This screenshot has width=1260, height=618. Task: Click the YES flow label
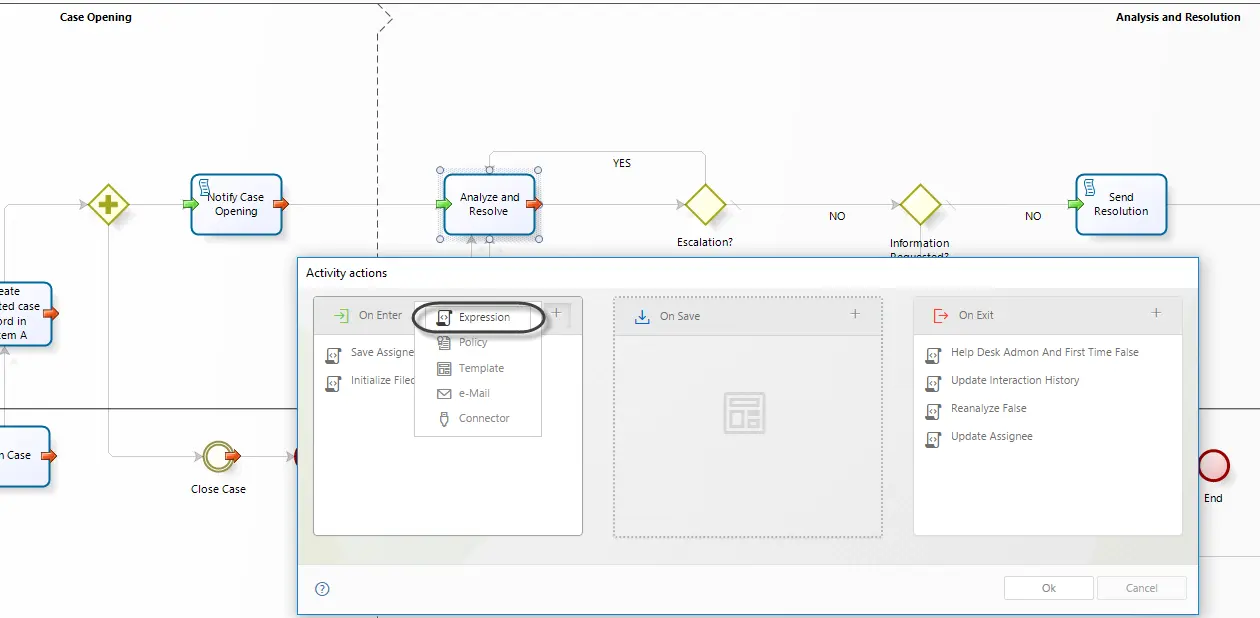click(622, 163)
